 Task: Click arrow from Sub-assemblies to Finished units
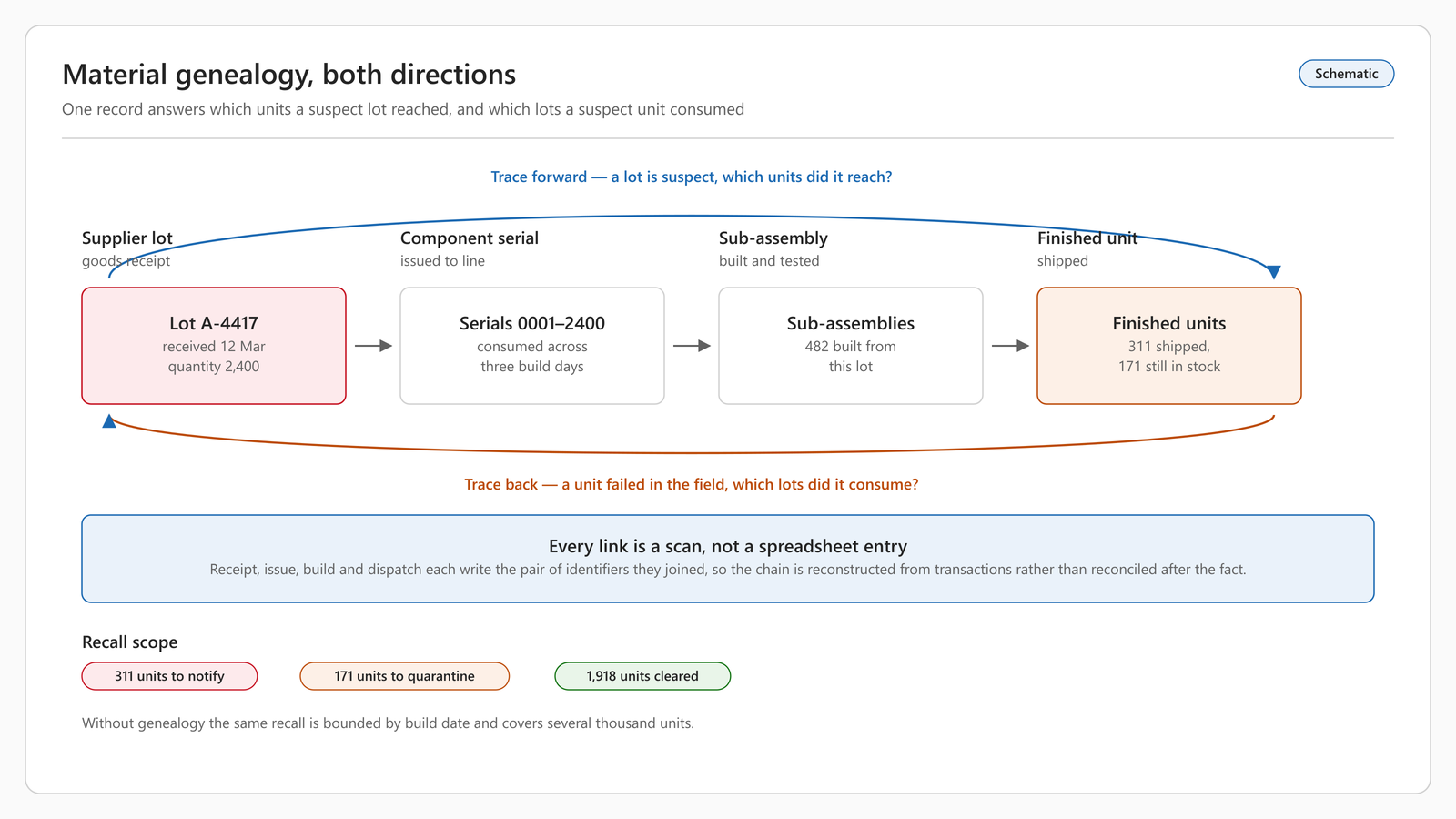[x=1010, y=346]
